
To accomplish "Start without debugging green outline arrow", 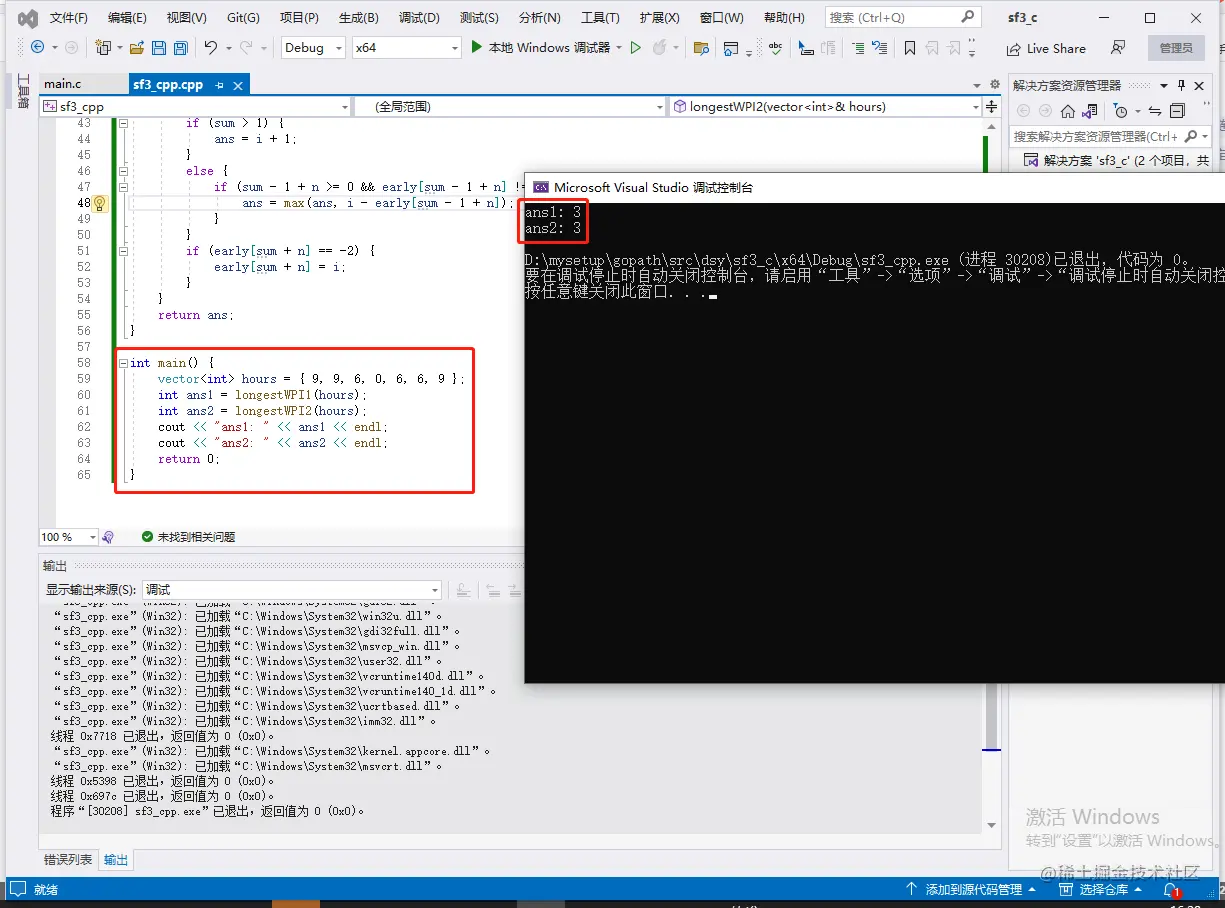I will pyautogui.click(x=635, y=47).
